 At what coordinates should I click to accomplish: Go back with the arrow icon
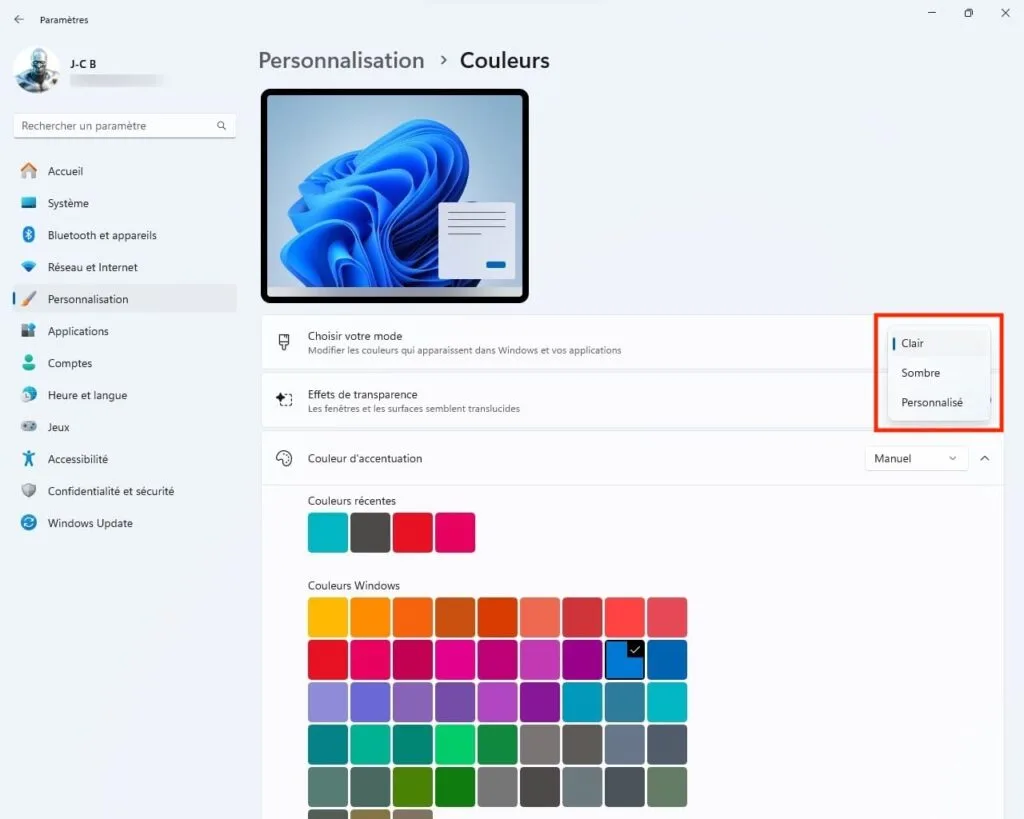click(19, 20)
